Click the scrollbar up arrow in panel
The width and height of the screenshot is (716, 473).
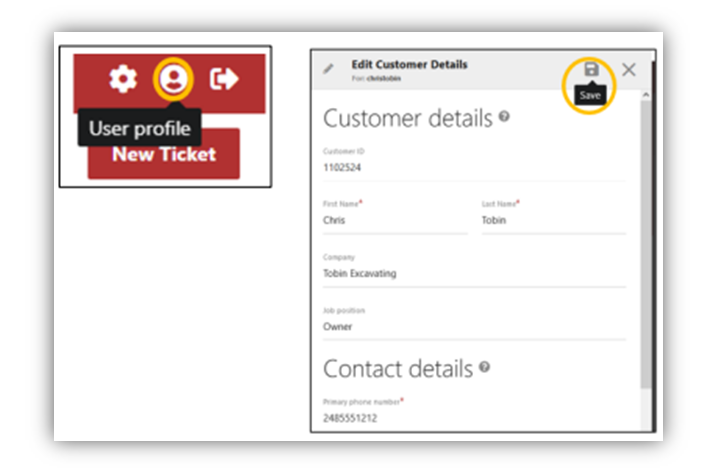pos(646,95)
